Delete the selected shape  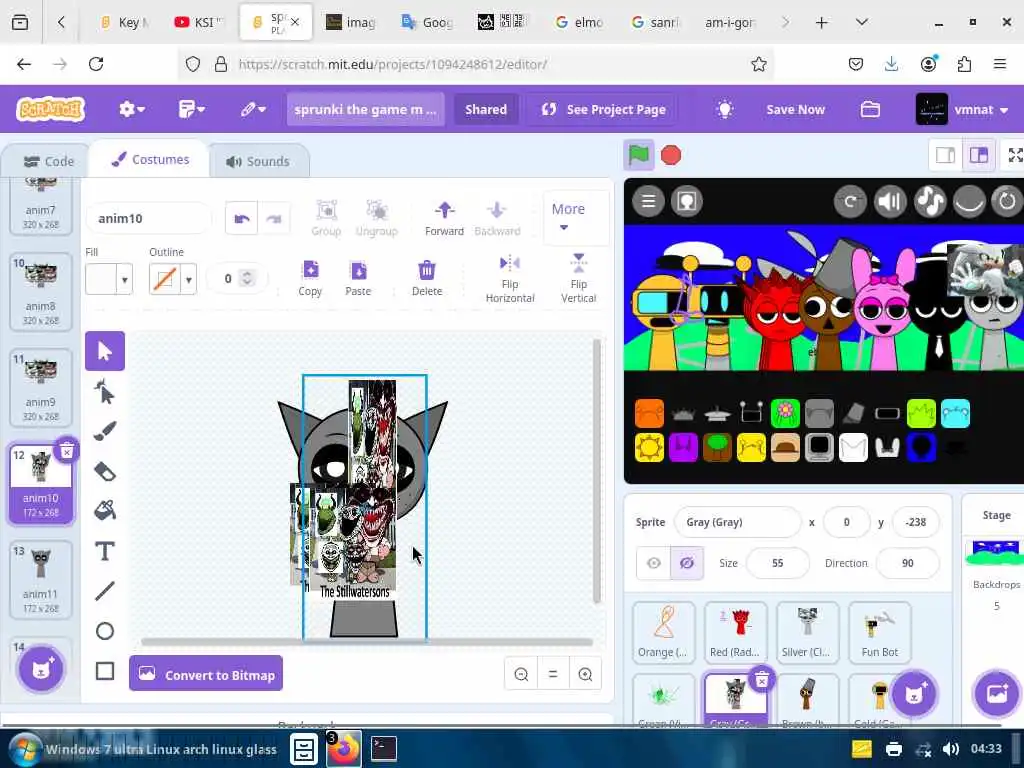[426, 278]
